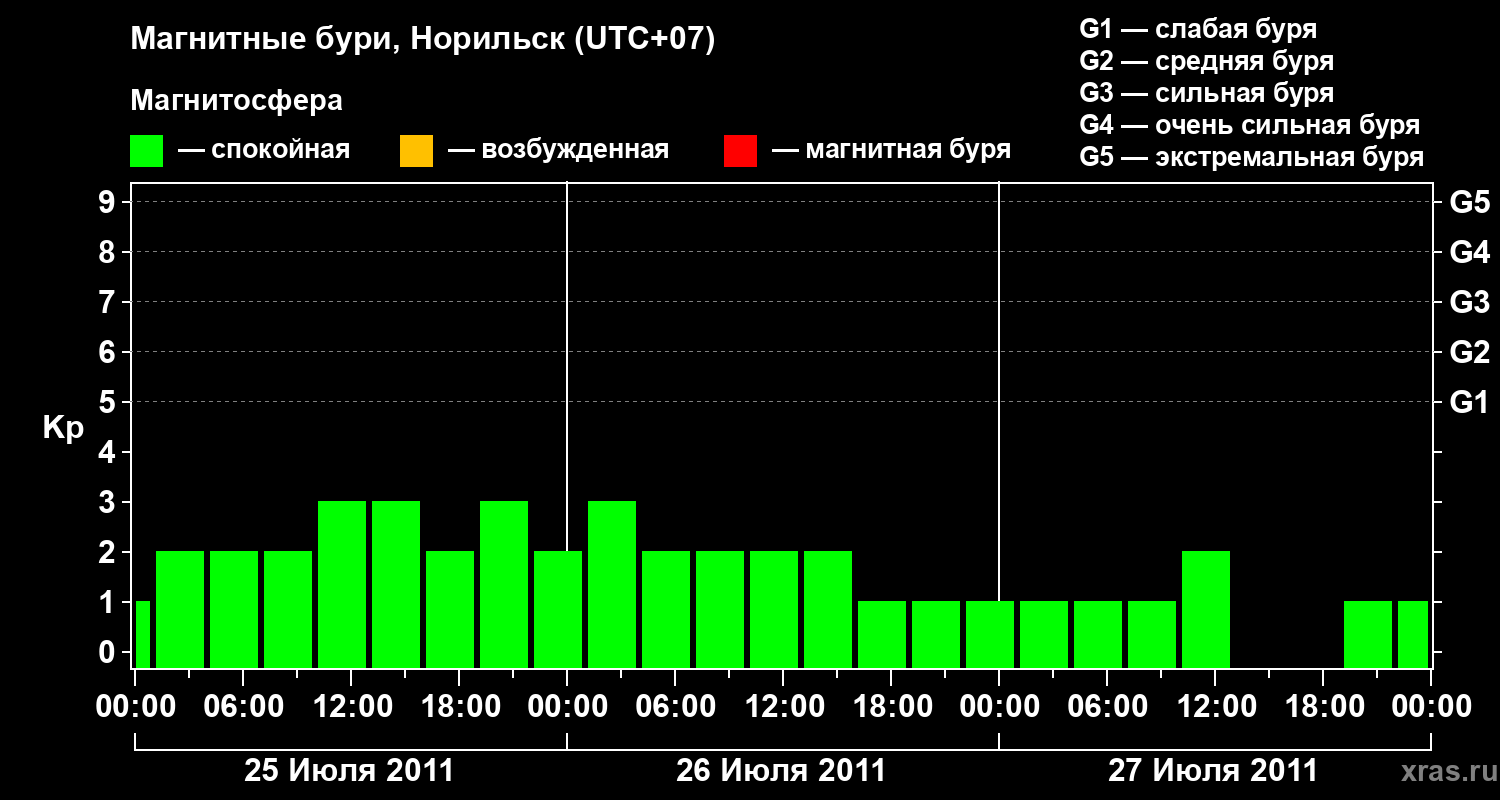Click the '06:00' time label for 27 July

point(1107,706)
